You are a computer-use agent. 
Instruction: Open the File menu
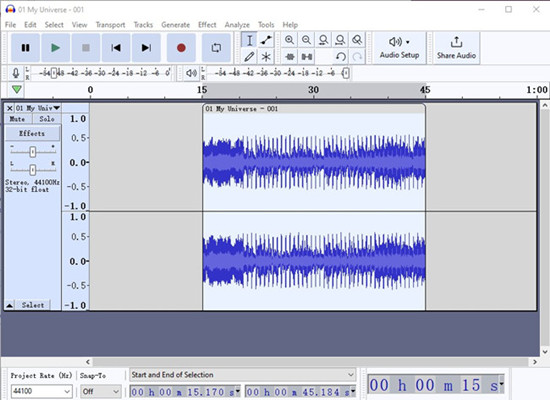pos(10,25)
